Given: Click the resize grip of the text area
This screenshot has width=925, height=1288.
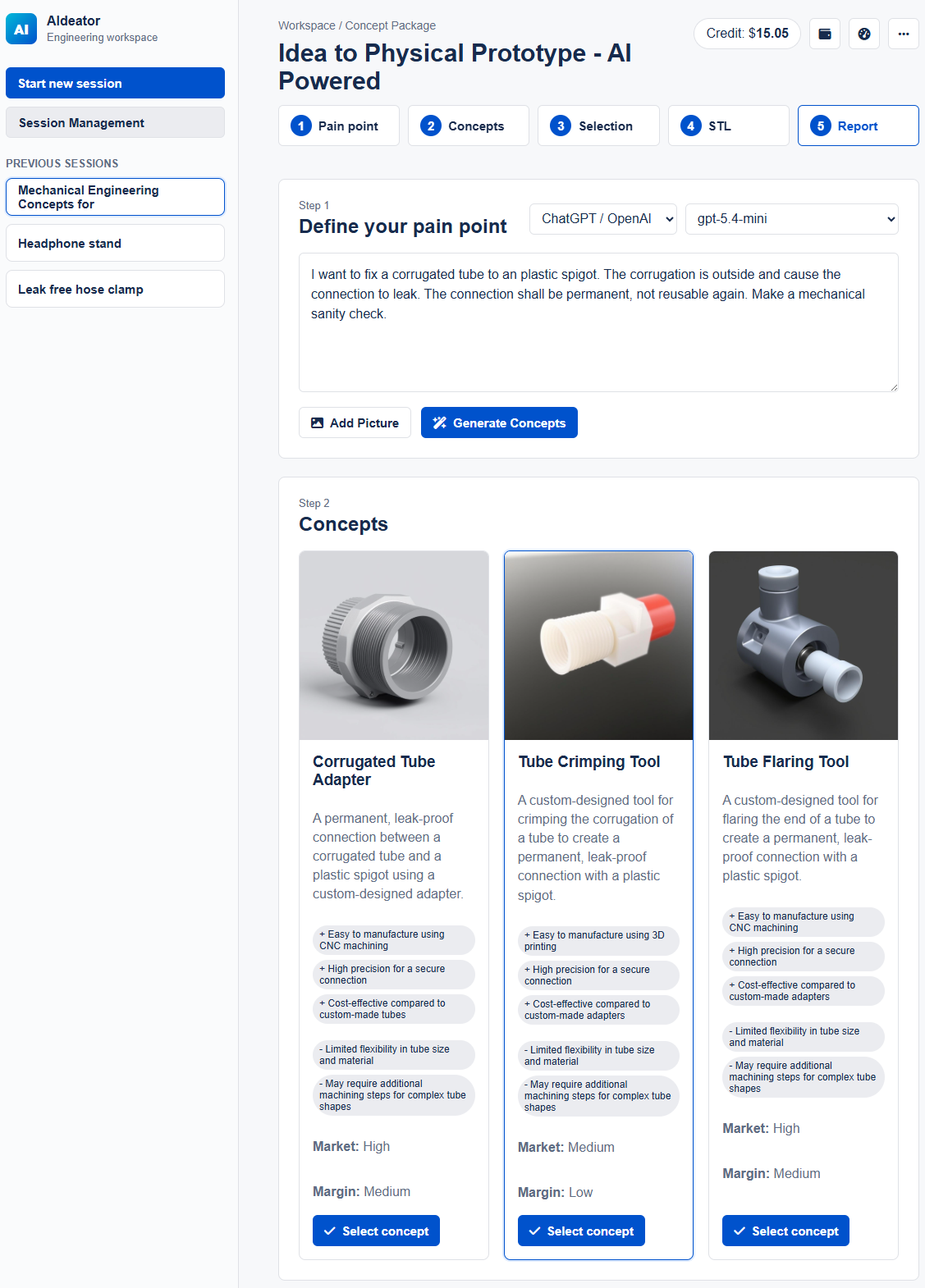Looking at the screenshot, I should tap(894, 387).
